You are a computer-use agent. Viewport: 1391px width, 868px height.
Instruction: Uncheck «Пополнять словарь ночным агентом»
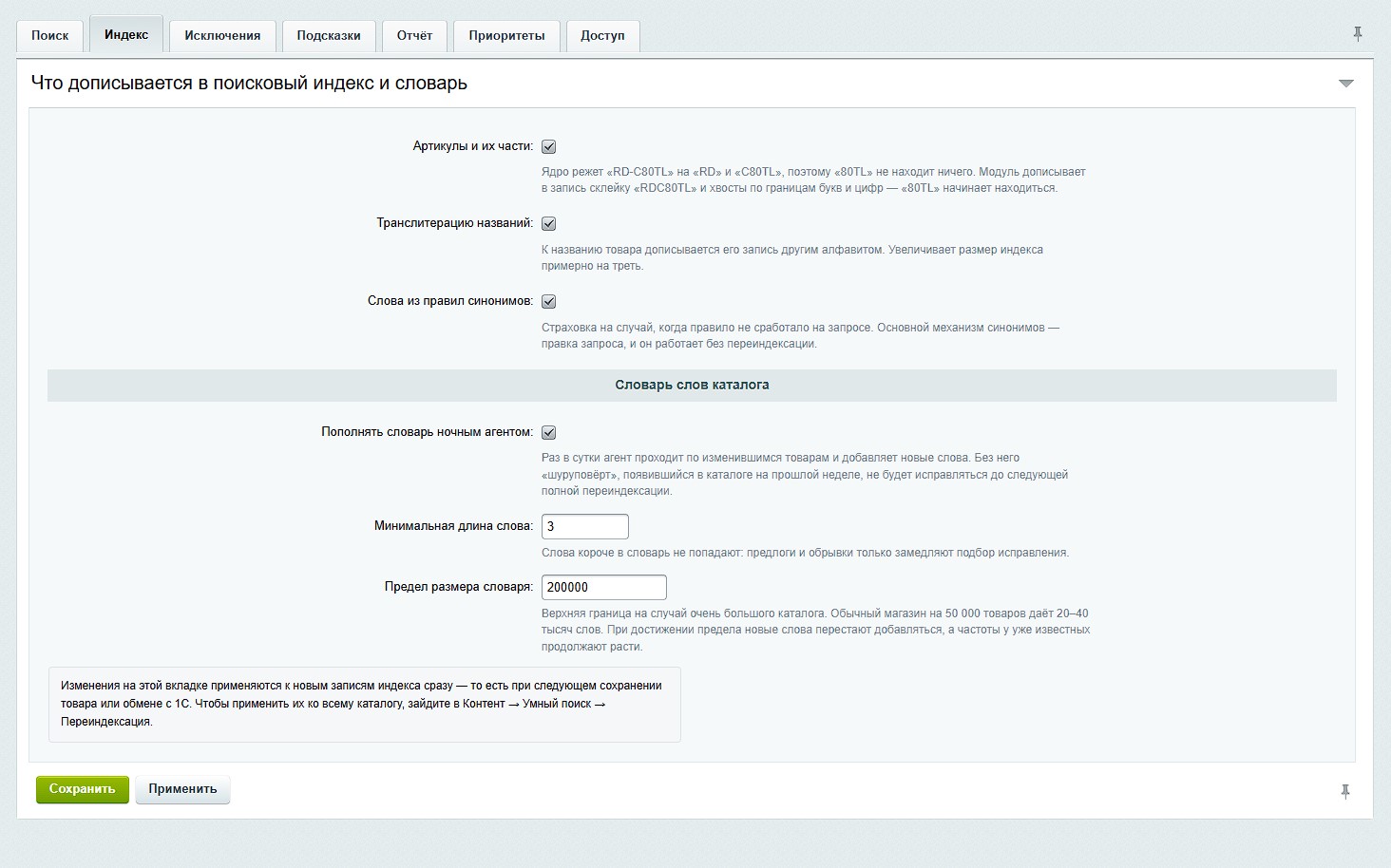[548, 432]
